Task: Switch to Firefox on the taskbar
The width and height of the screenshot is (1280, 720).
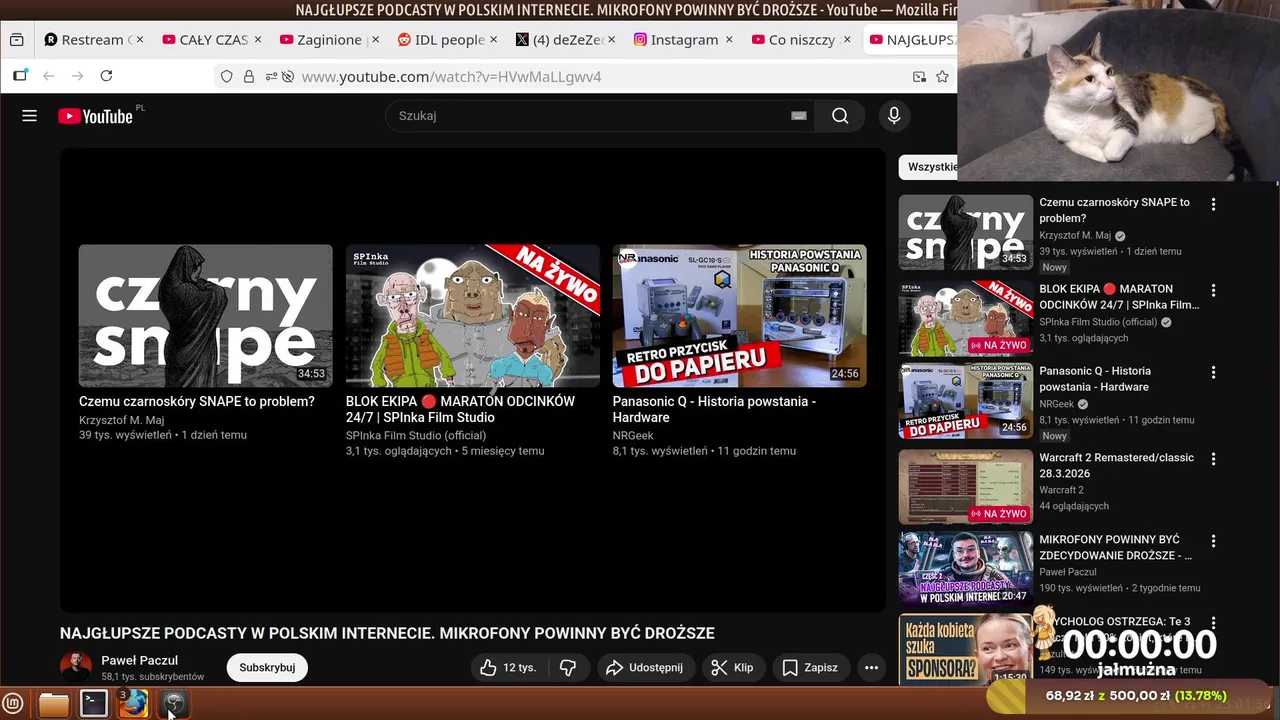Action: 133,704
